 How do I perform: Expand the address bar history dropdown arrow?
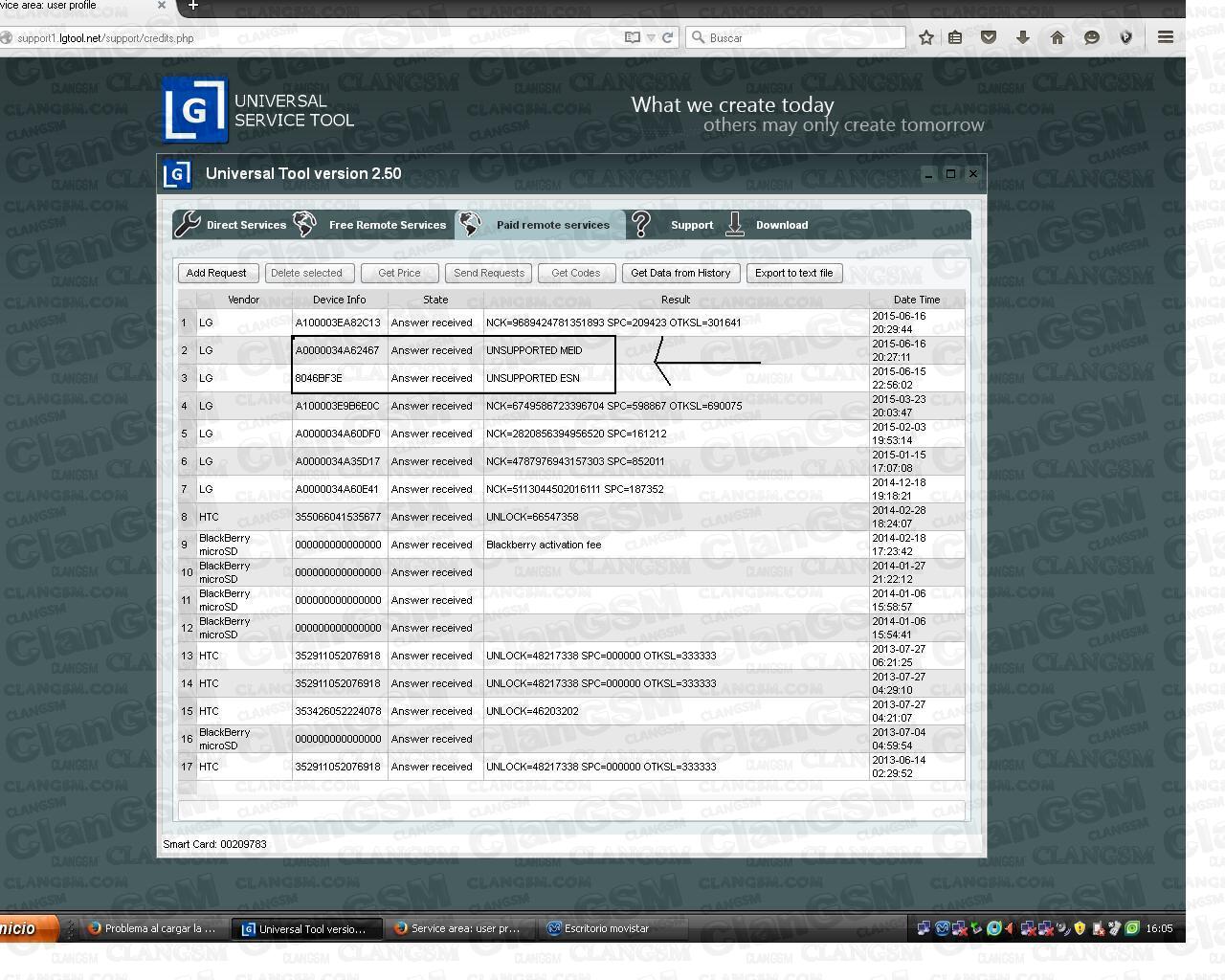[x=651, y=38]
